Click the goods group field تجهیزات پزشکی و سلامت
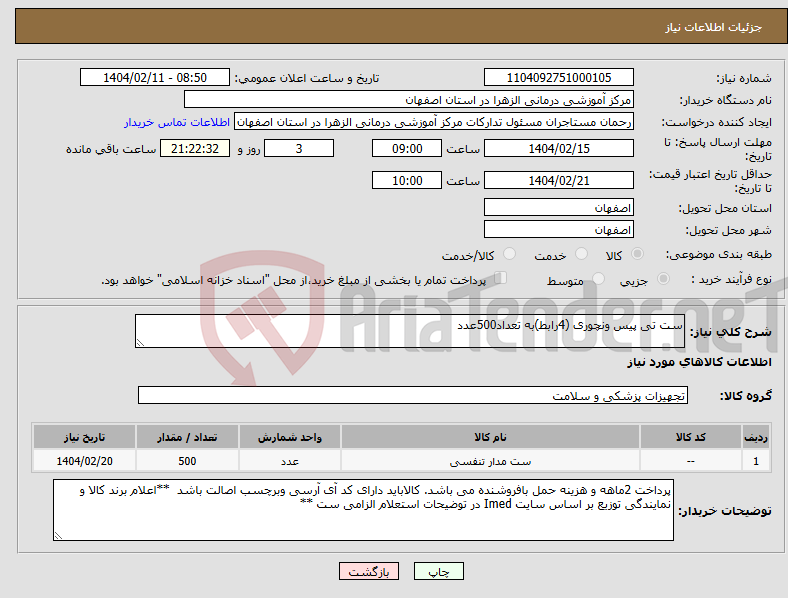This screenshot has width=788, height=598. point(413,395)
